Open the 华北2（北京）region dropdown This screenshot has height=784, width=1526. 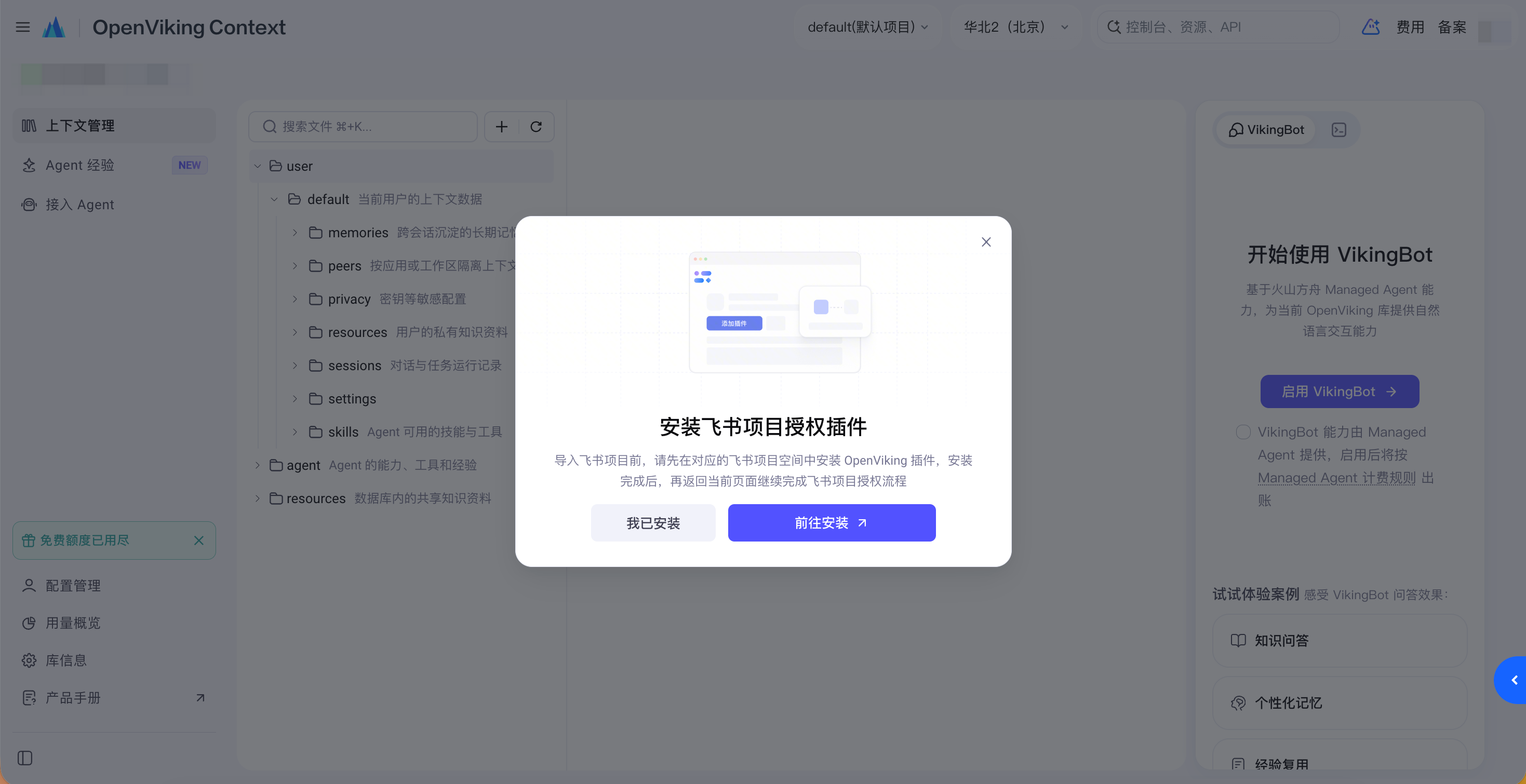(1015, 27)
